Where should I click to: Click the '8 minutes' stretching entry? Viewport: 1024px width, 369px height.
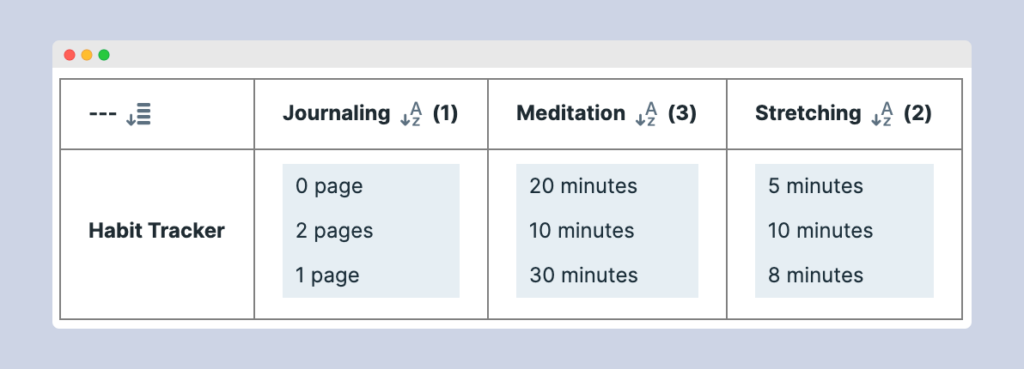tap(816, 275)
